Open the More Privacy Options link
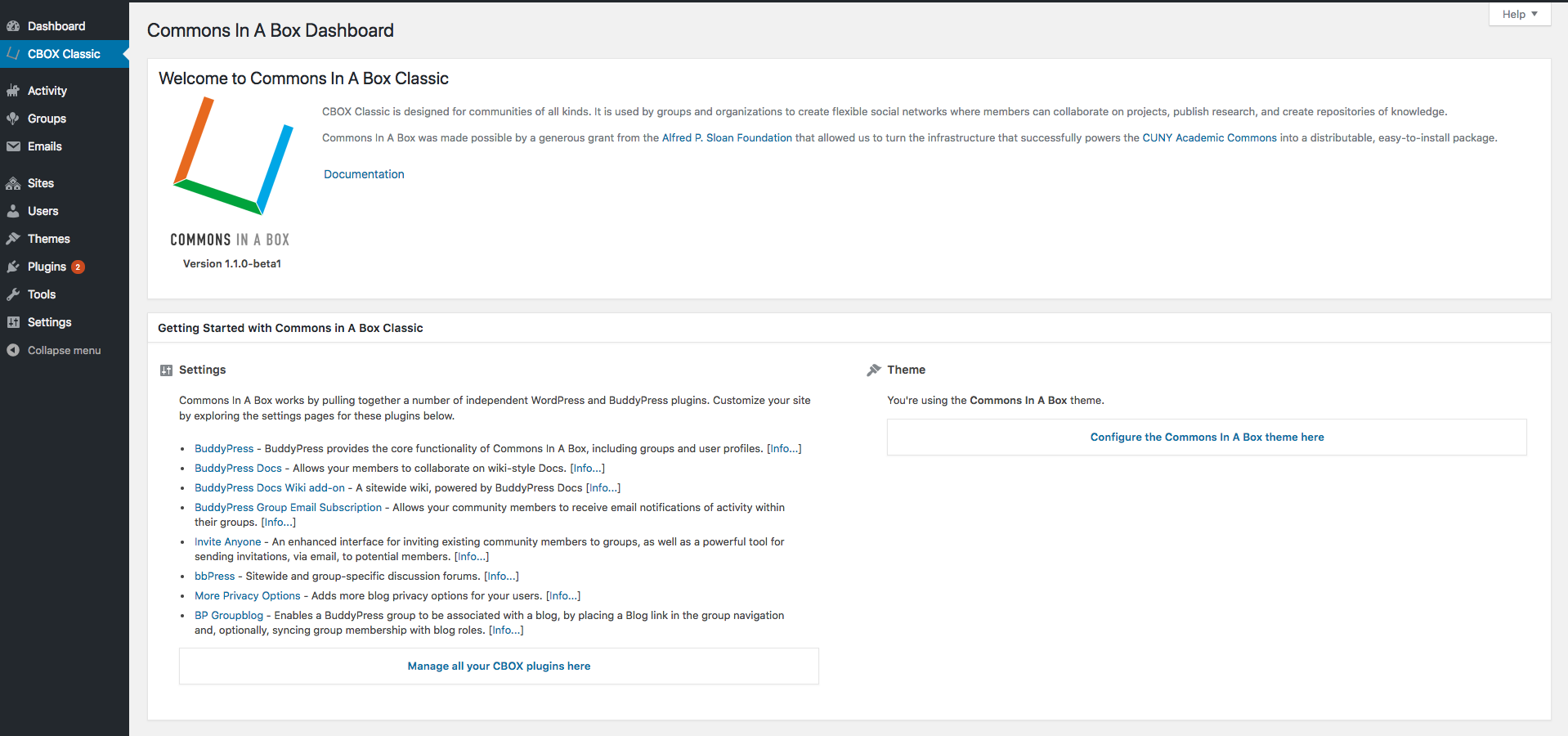The width and height of the screenshot is (1568, 736). click(248, 595)
